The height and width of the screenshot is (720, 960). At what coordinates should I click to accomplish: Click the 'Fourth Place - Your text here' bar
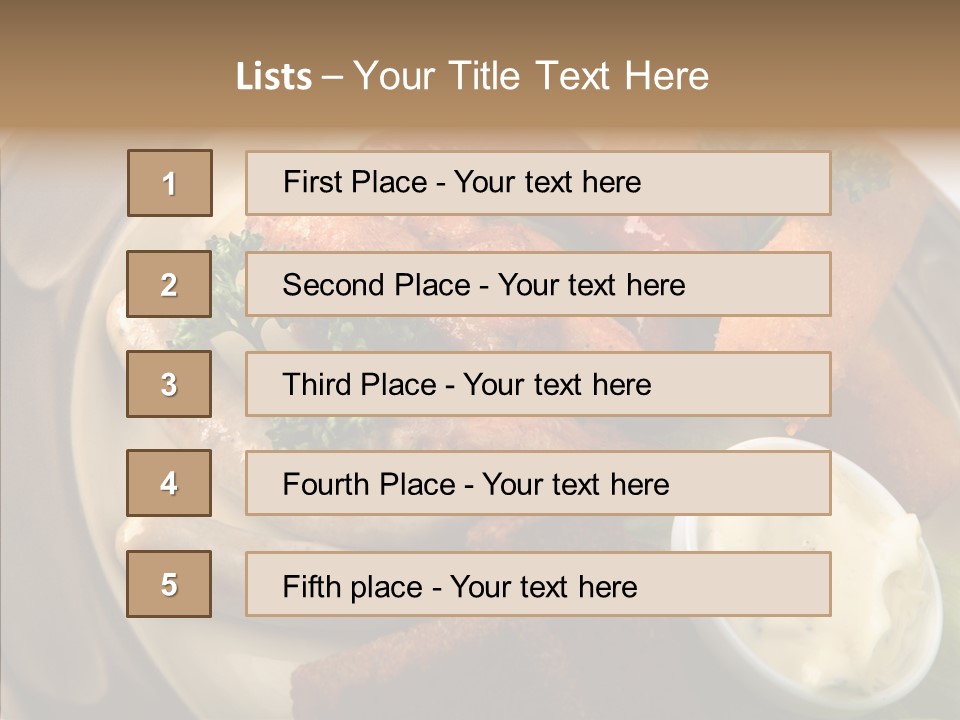click(x=538, y=483)
